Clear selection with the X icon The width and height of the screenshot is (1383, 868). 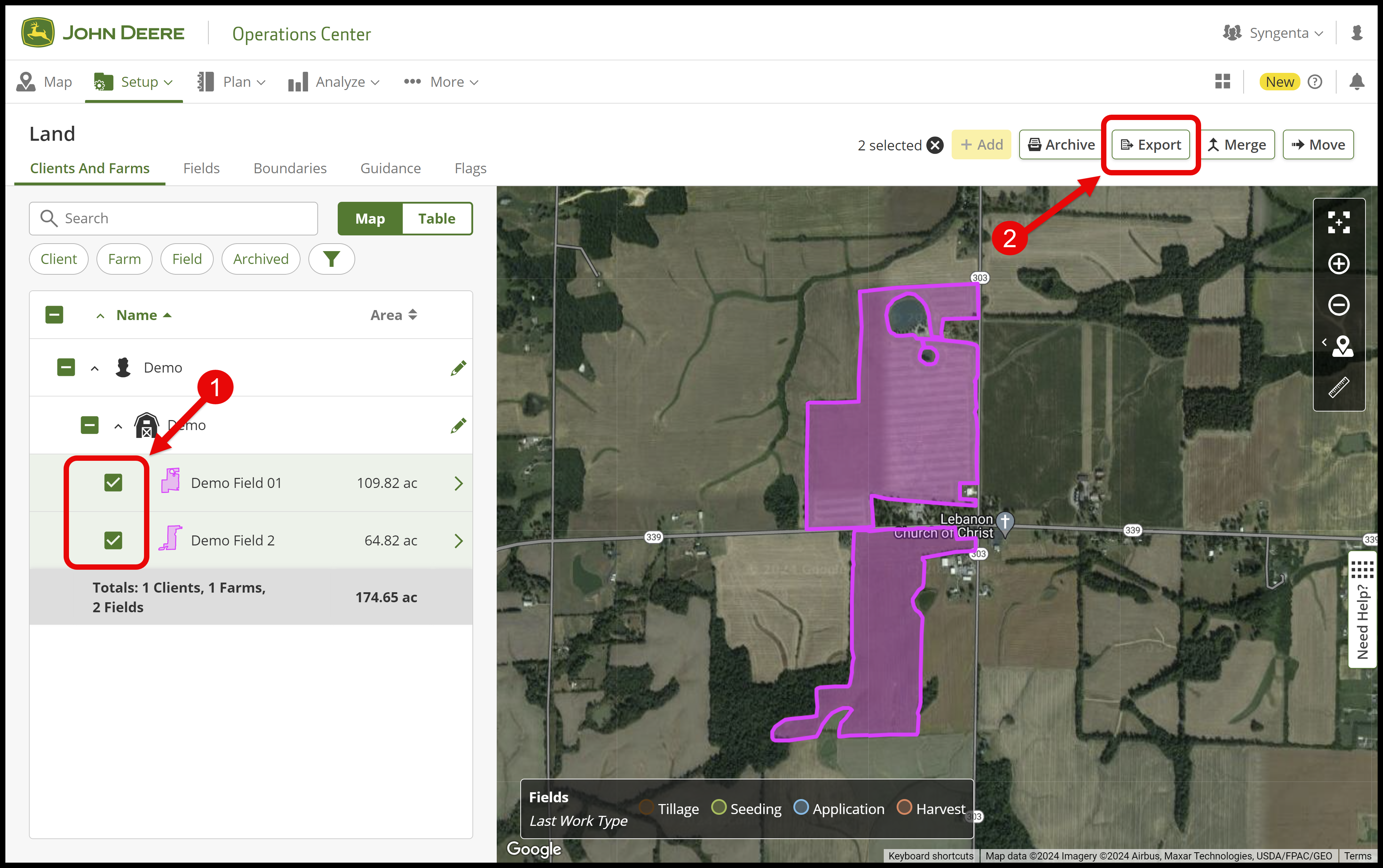click(x=935, y=145)
